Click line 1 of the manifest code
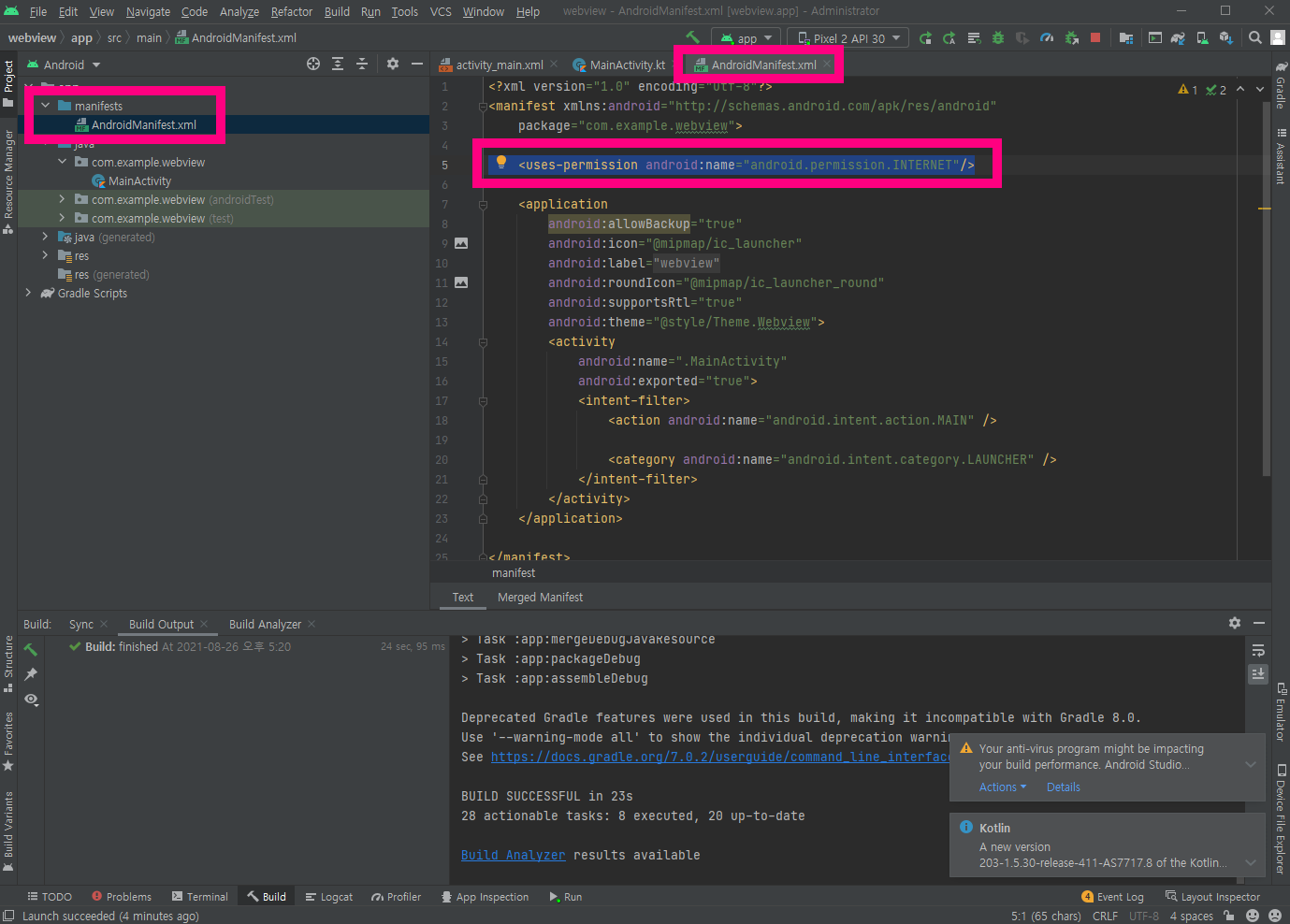This screenshot has width=1290, height=924. [630, 87]
